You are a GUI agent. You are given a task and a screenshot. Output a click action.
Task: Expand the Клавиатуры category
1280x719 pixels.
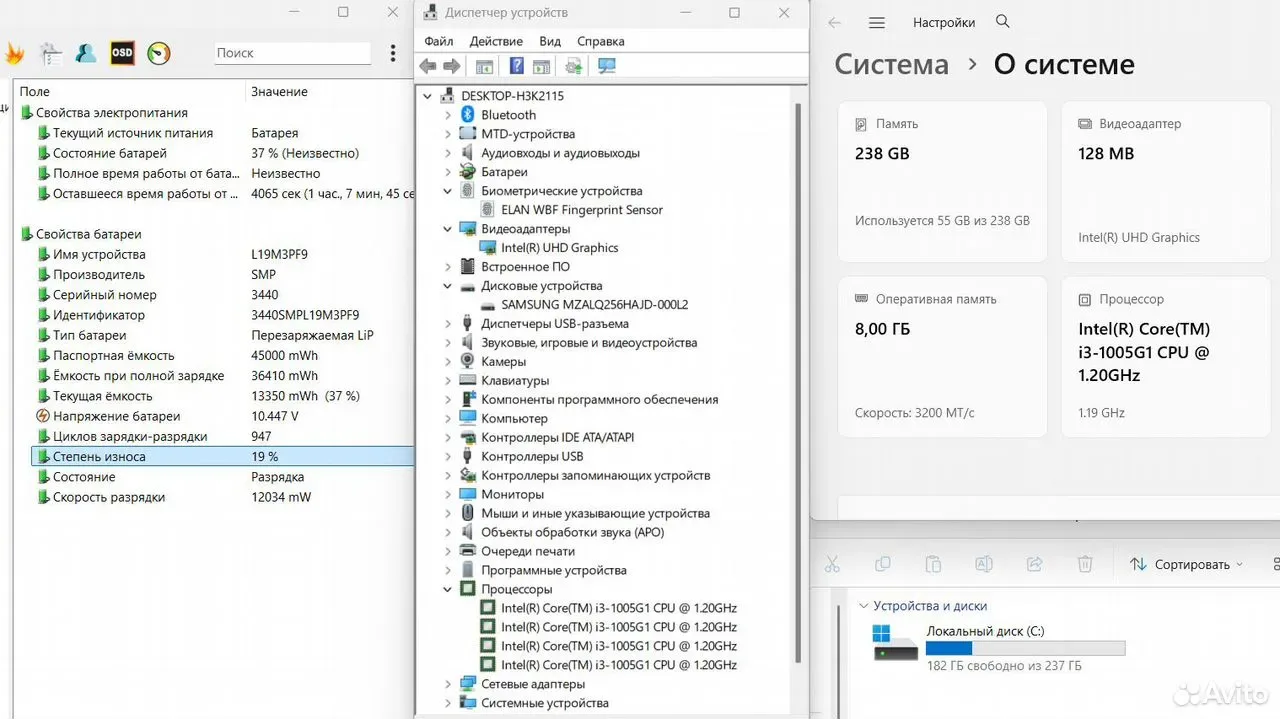[x=448, y=380]
